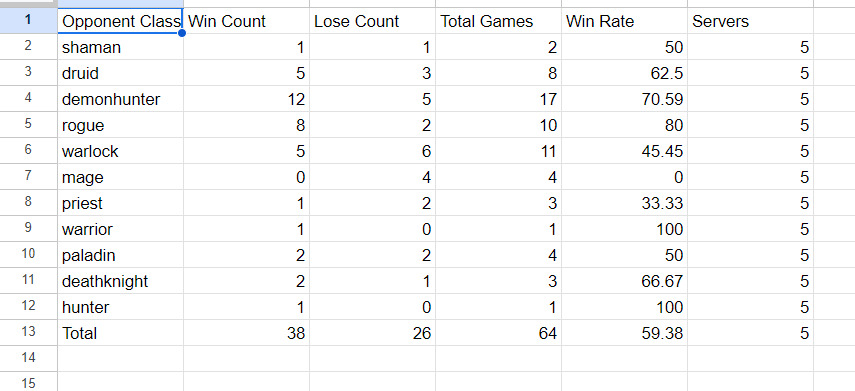Click the deathknight cell
Image resolution: width=855 pixels, height=391 pixels.
[120, 281]
